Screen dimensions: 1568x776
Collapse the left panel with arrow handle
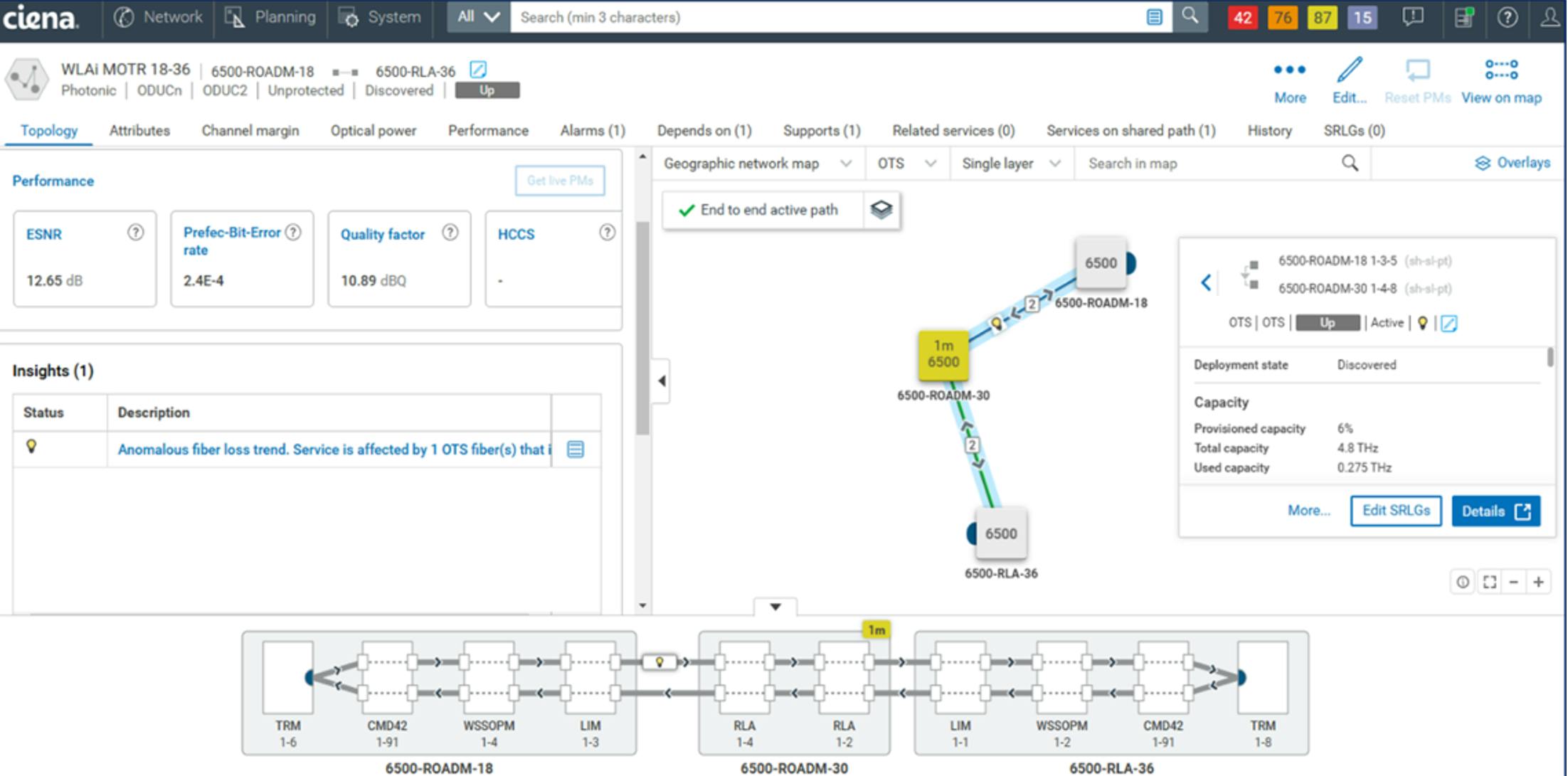(x=662, y=381)
